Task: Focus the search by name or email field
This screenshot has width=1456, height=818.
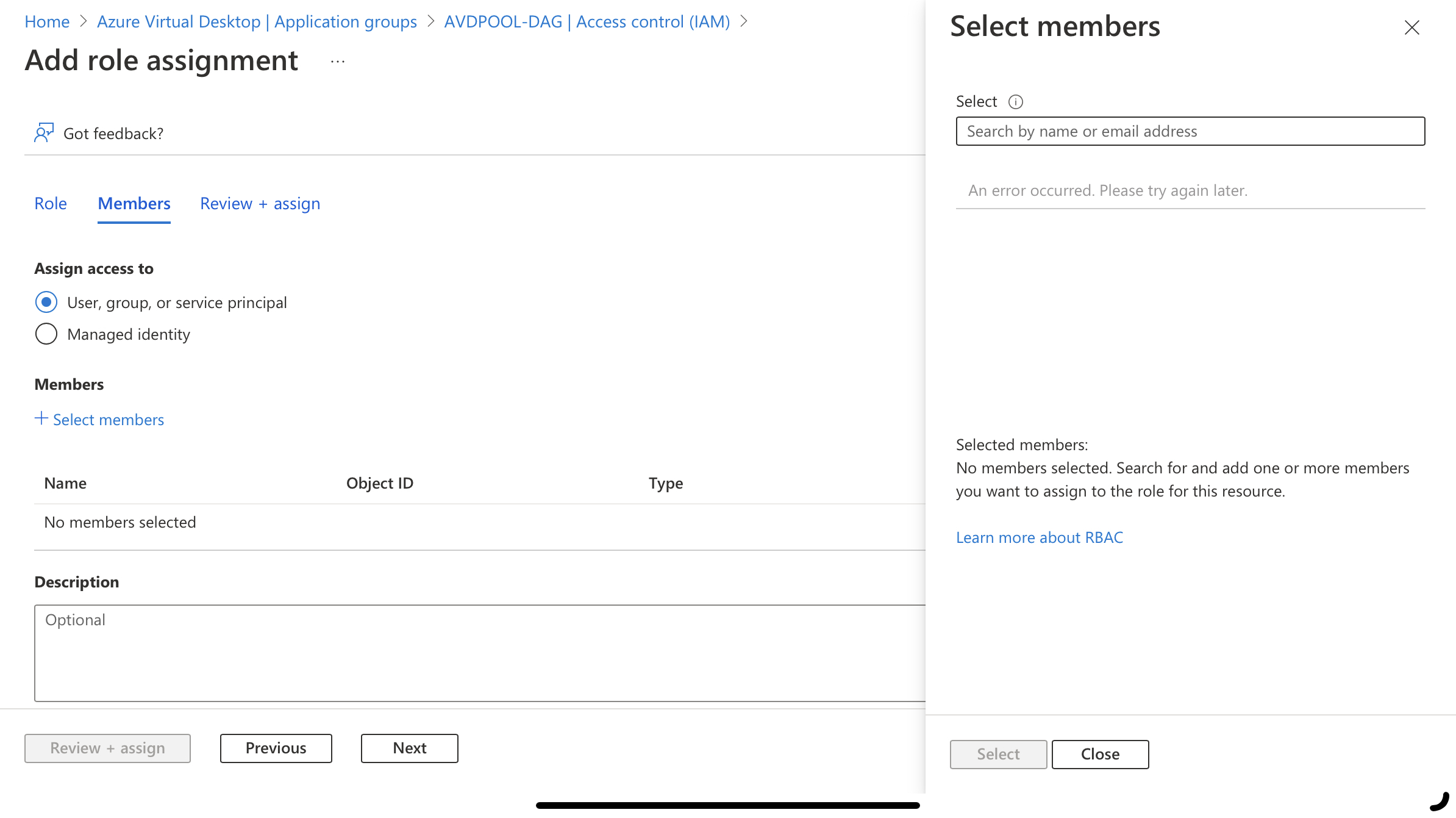Action: tap(1190, 132)
